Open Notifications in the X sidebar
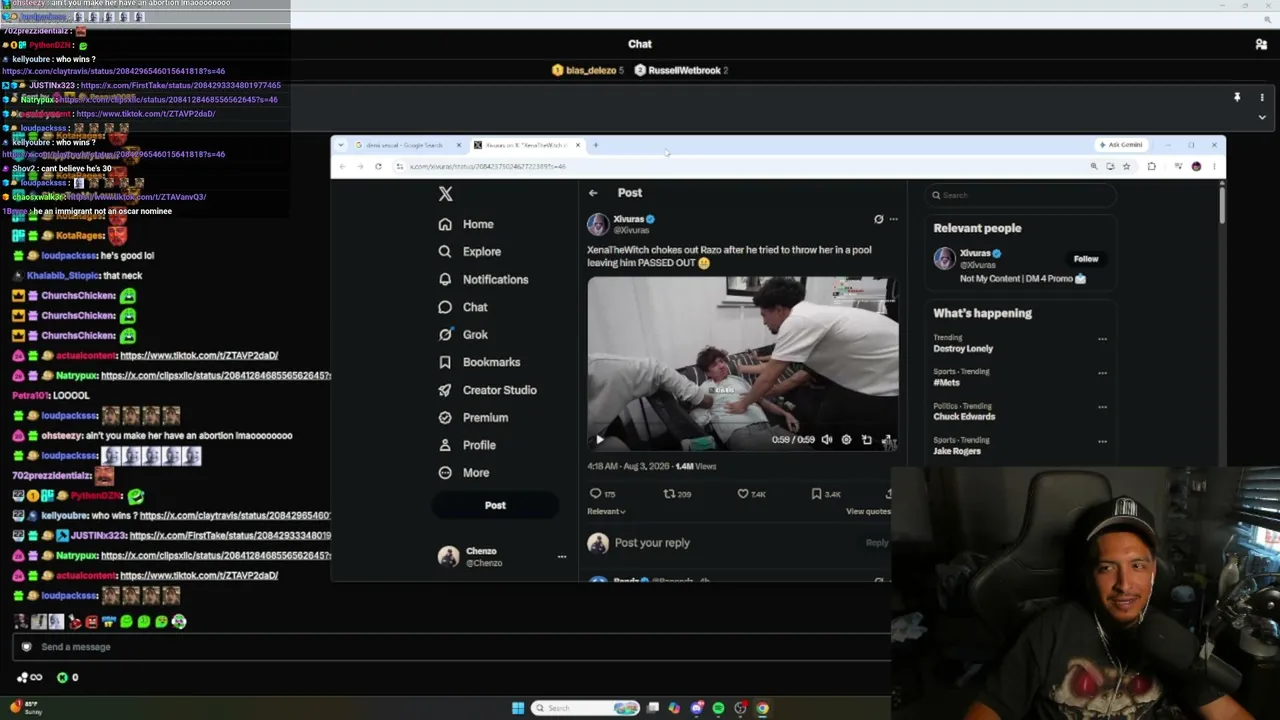The width and height of the screenshot is (1280, 720). click(x=483, y=280)
